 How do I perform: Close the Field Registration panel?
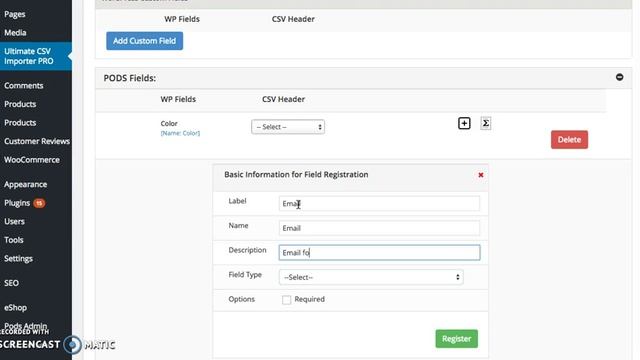481,175
